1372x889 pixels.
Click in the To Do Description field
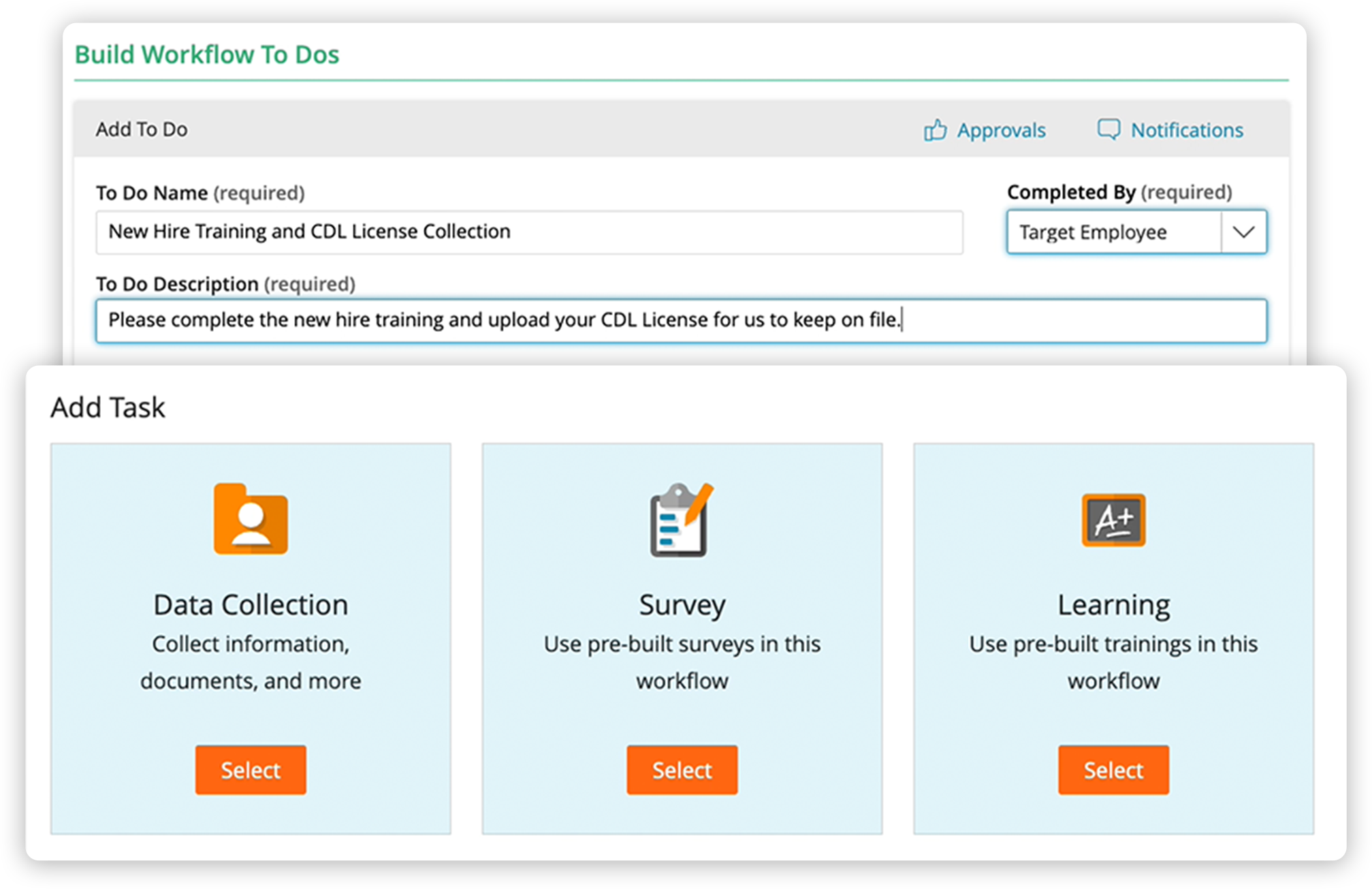pyautogui.click(x=681, y=320)
